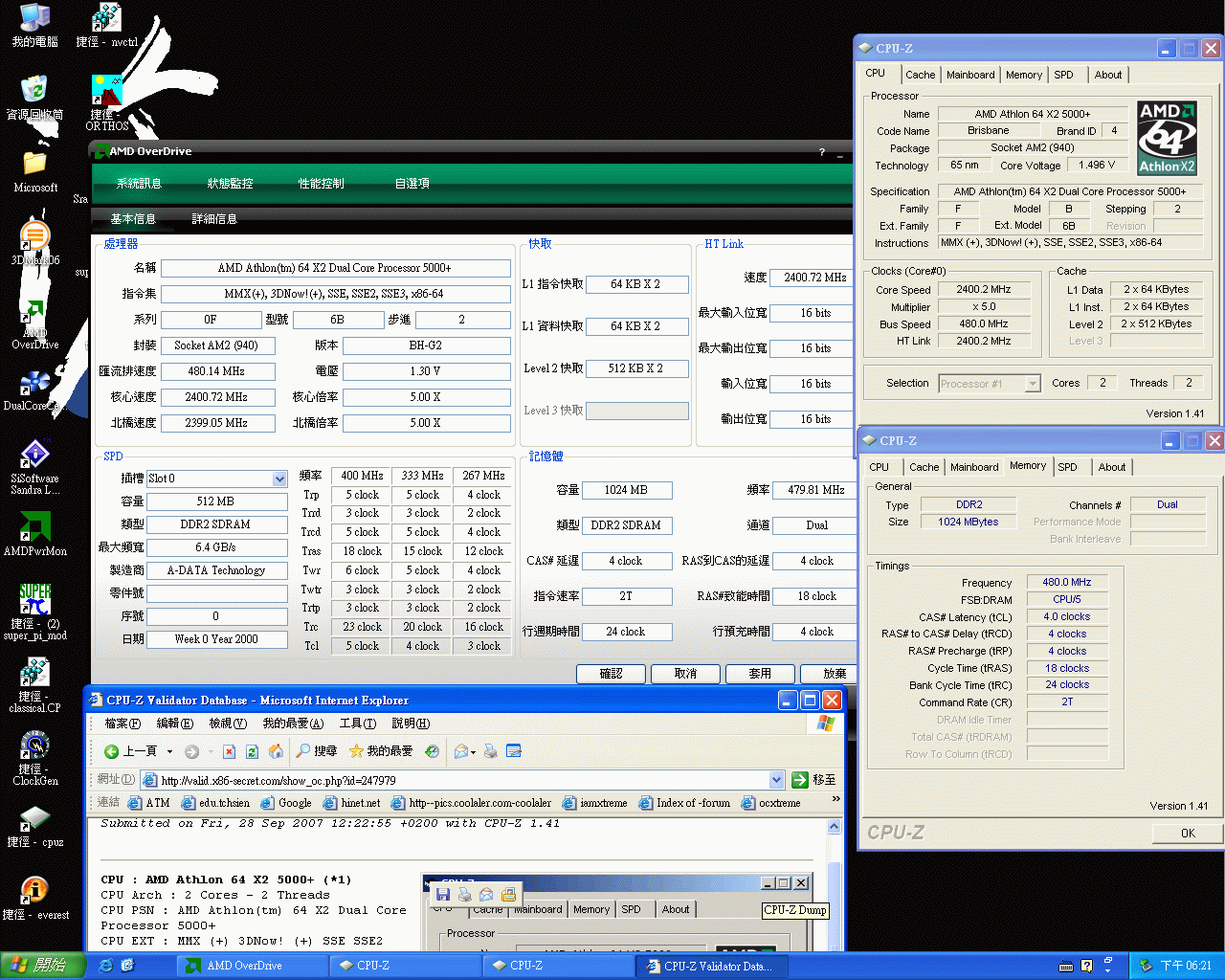Click the IE History icon
The width and height of the screenshot is (1225, 980).
(x=433, y=751)
